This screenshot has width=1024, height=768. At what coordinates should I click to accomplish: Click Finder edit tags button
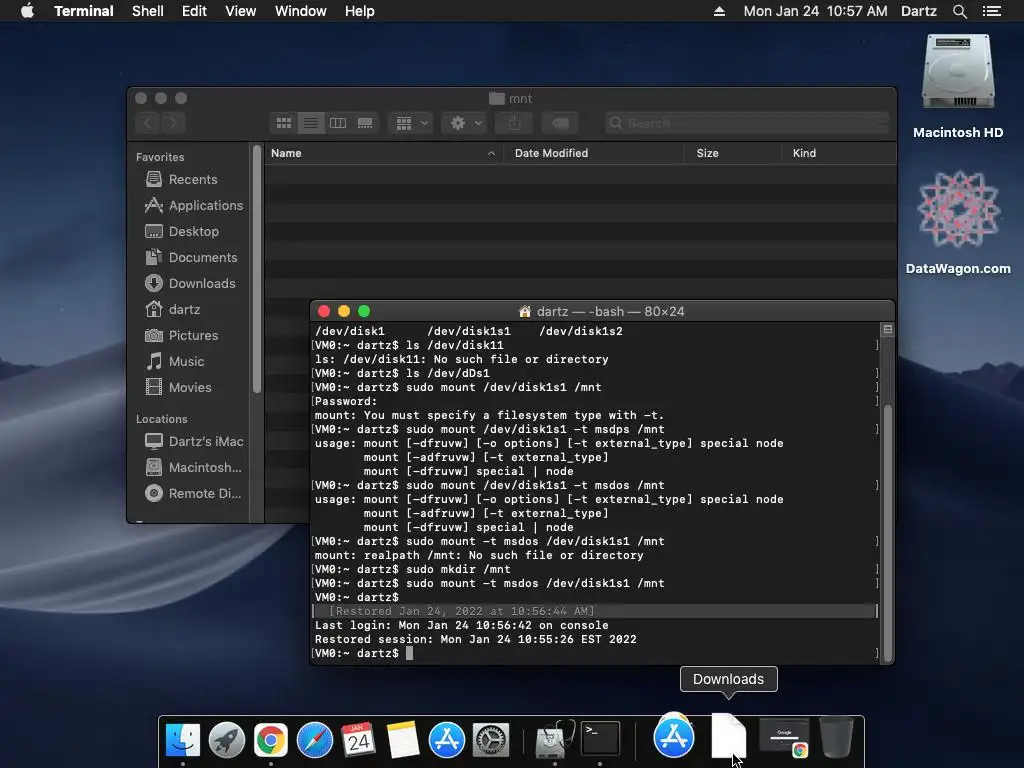(x=560, y=123)
